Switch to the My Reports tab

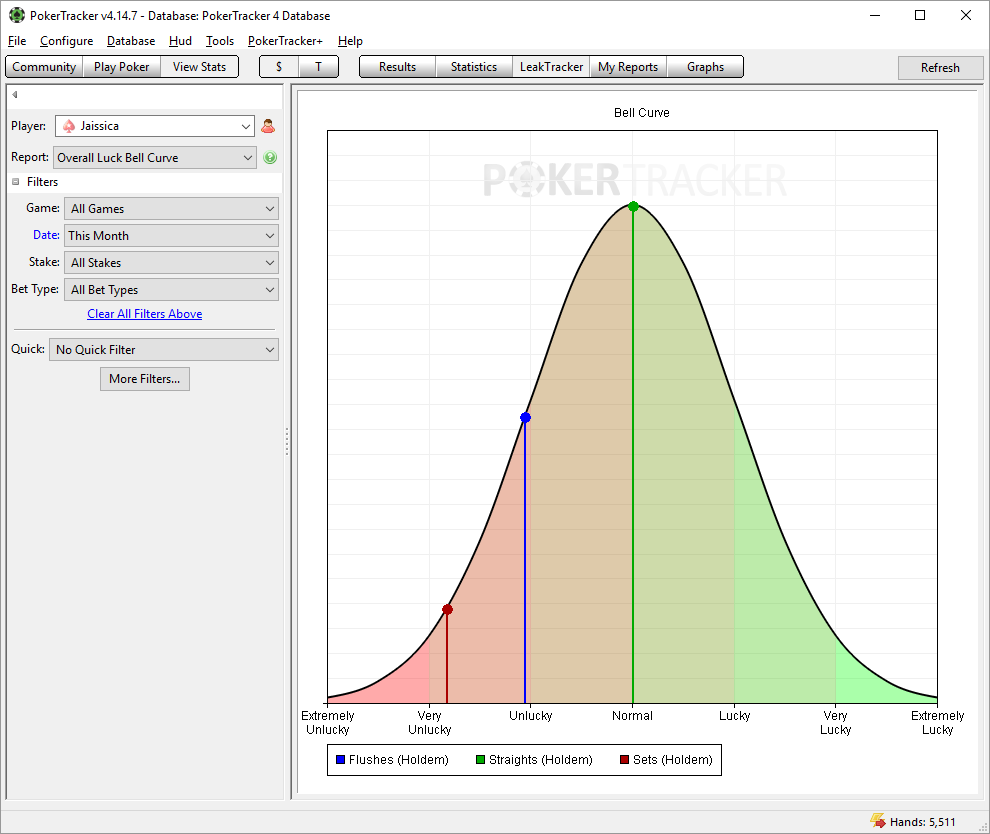pos(628,67)
